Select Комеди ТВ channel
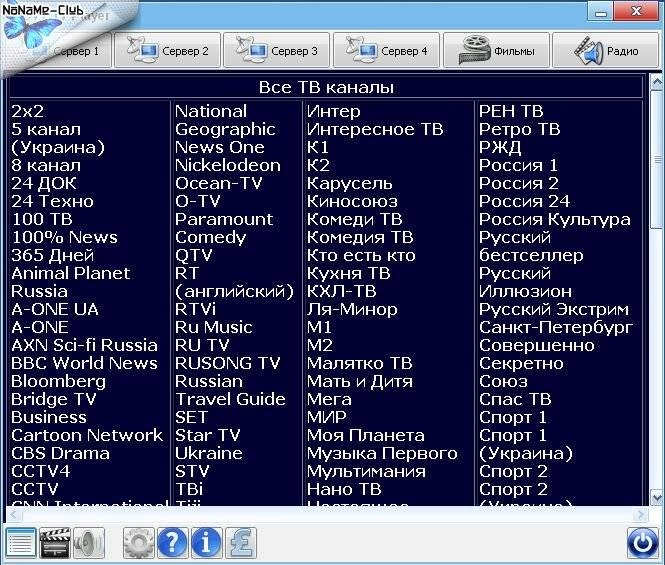 [355, 219]
